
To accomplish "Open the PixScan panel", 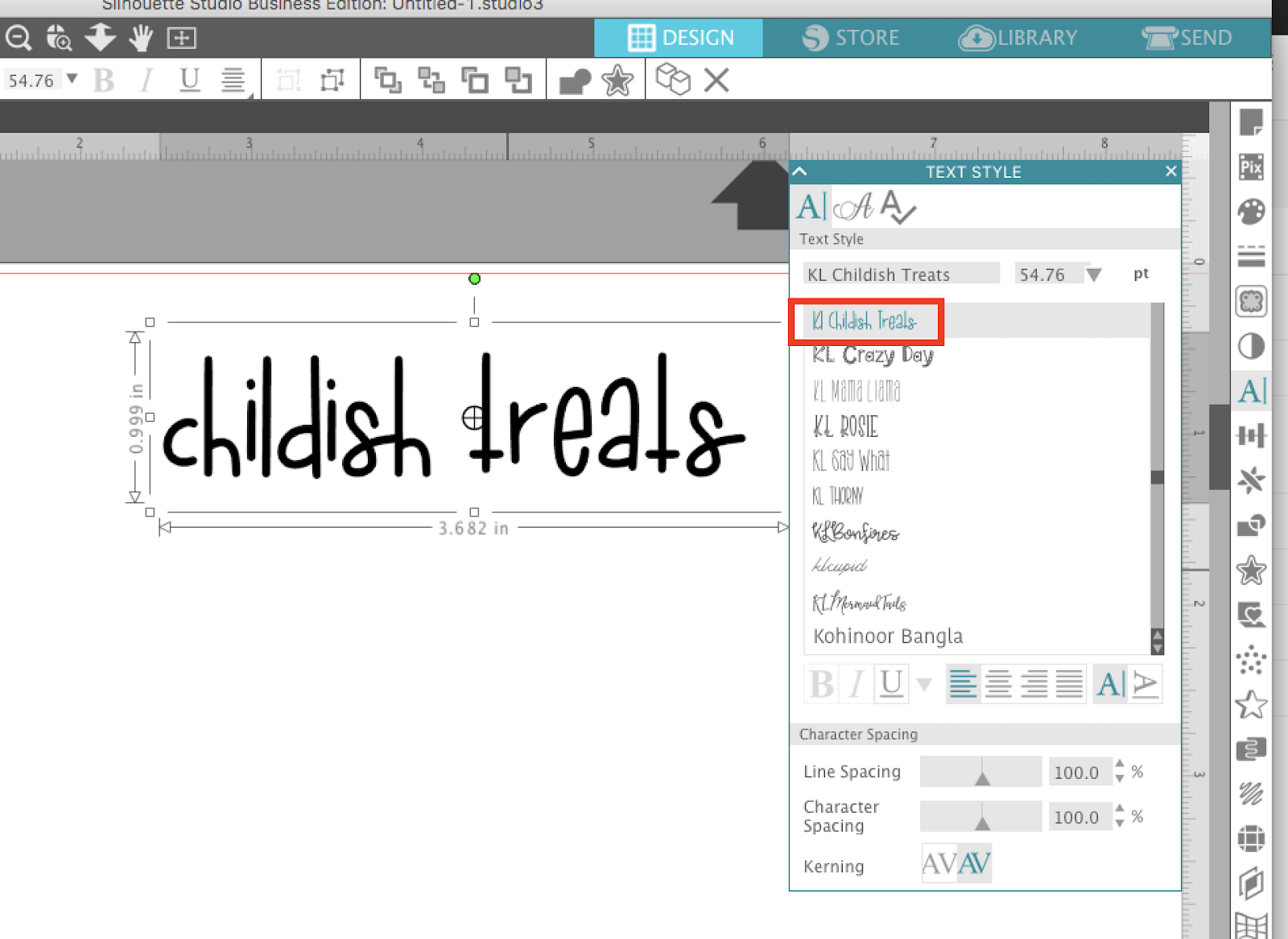I will [1253, 167].
